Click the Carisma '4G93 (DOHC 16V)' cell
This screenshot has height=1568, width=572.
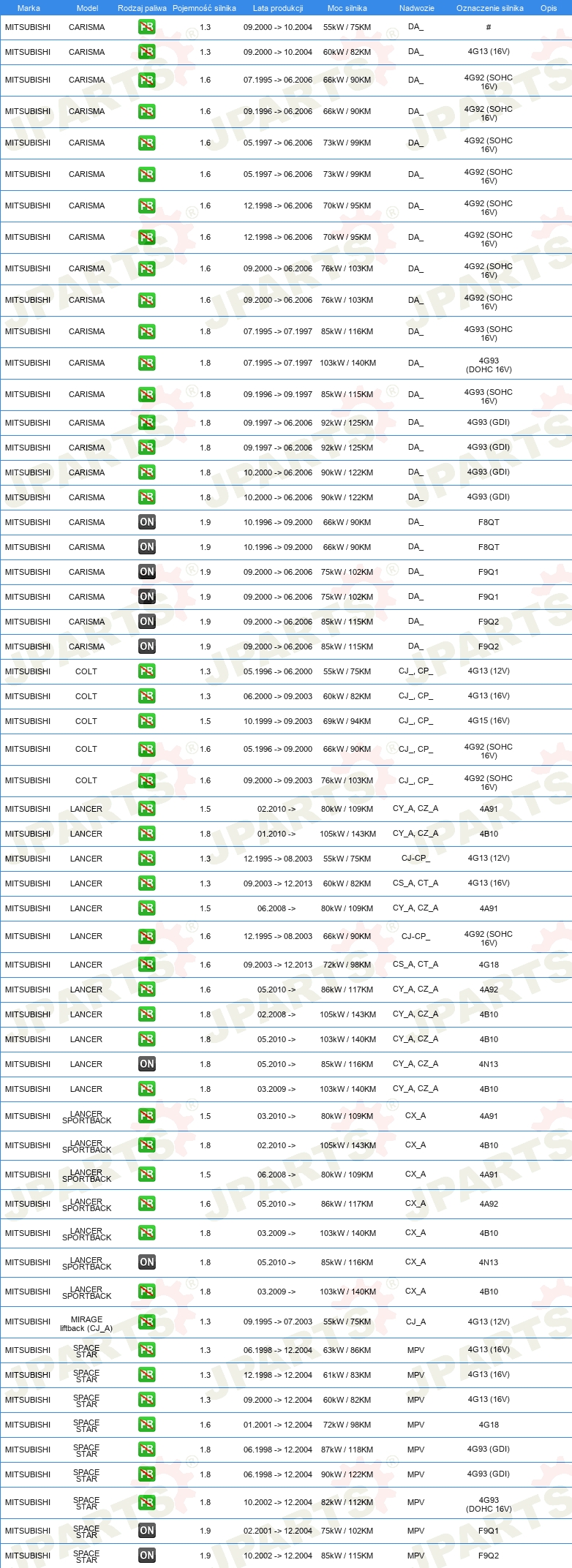tap(489, 365)
